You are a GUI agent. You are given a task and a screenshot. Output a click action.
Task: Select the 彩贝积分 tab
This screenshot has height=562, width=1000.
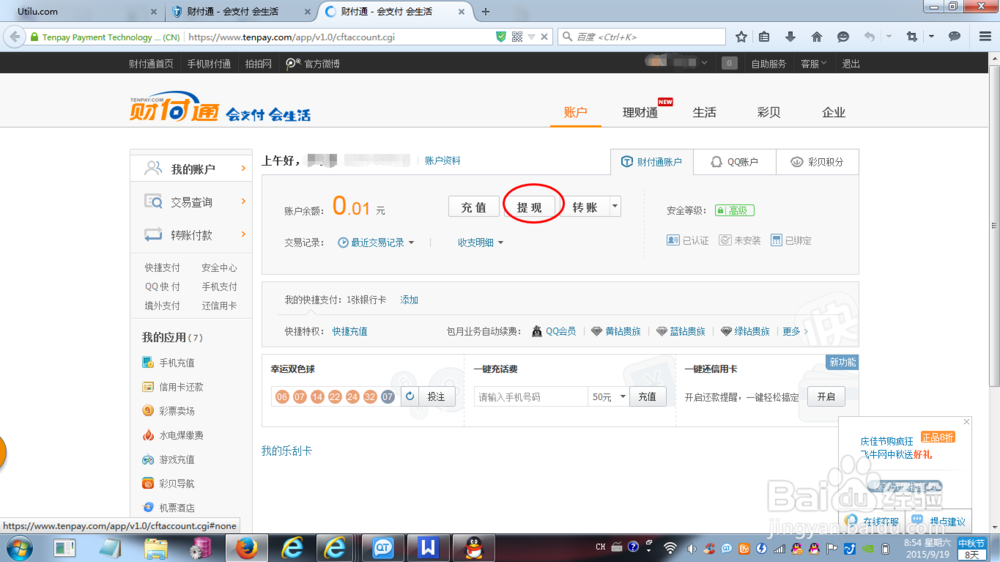tap(818, 162)
